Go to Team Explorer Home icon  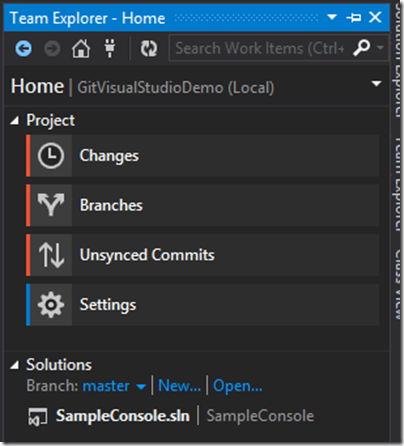pos(81,48)
